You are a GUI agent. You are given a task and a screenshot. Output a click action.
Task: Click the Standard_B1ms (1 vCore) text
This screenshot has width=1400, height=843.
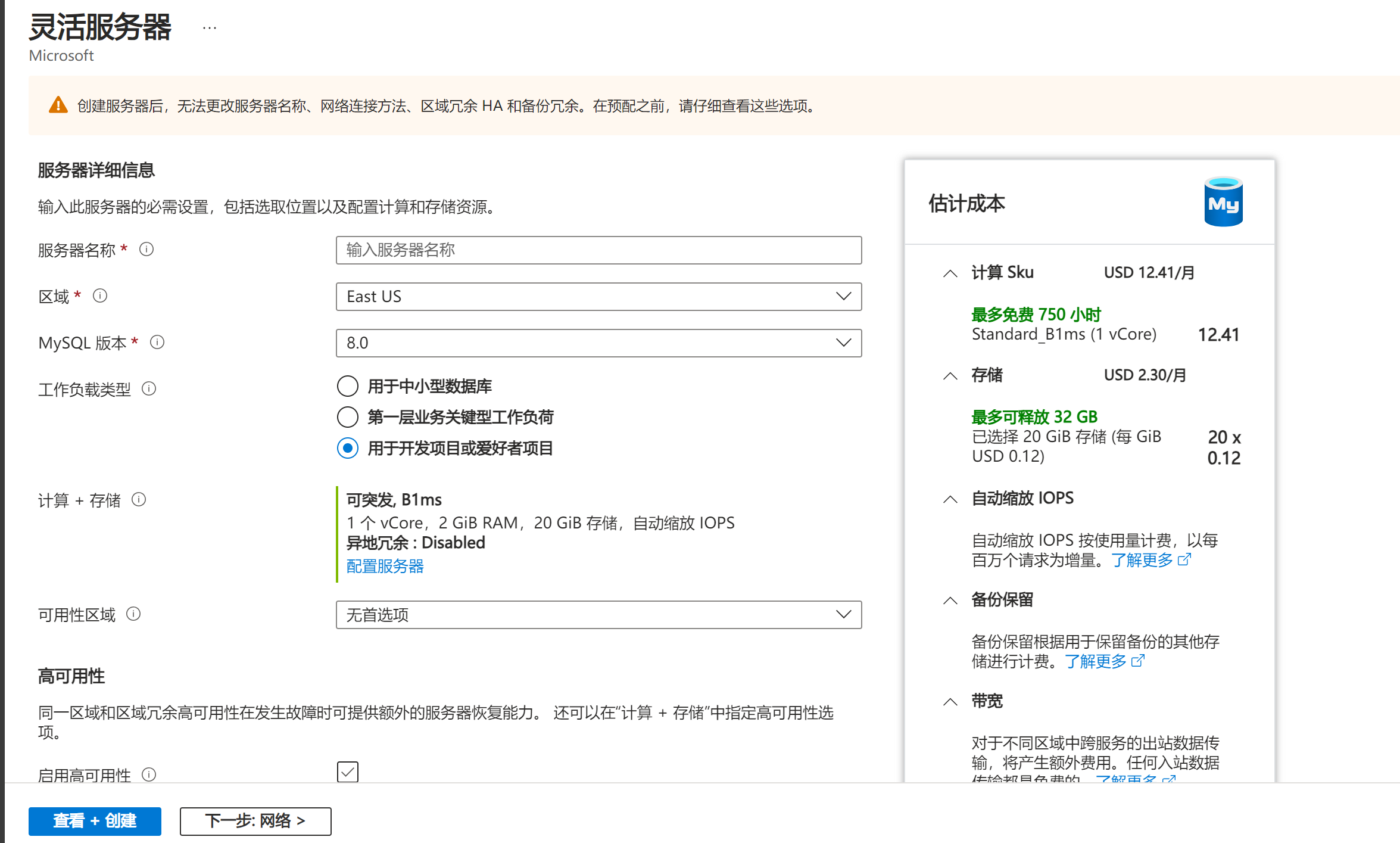(1064, 334)
